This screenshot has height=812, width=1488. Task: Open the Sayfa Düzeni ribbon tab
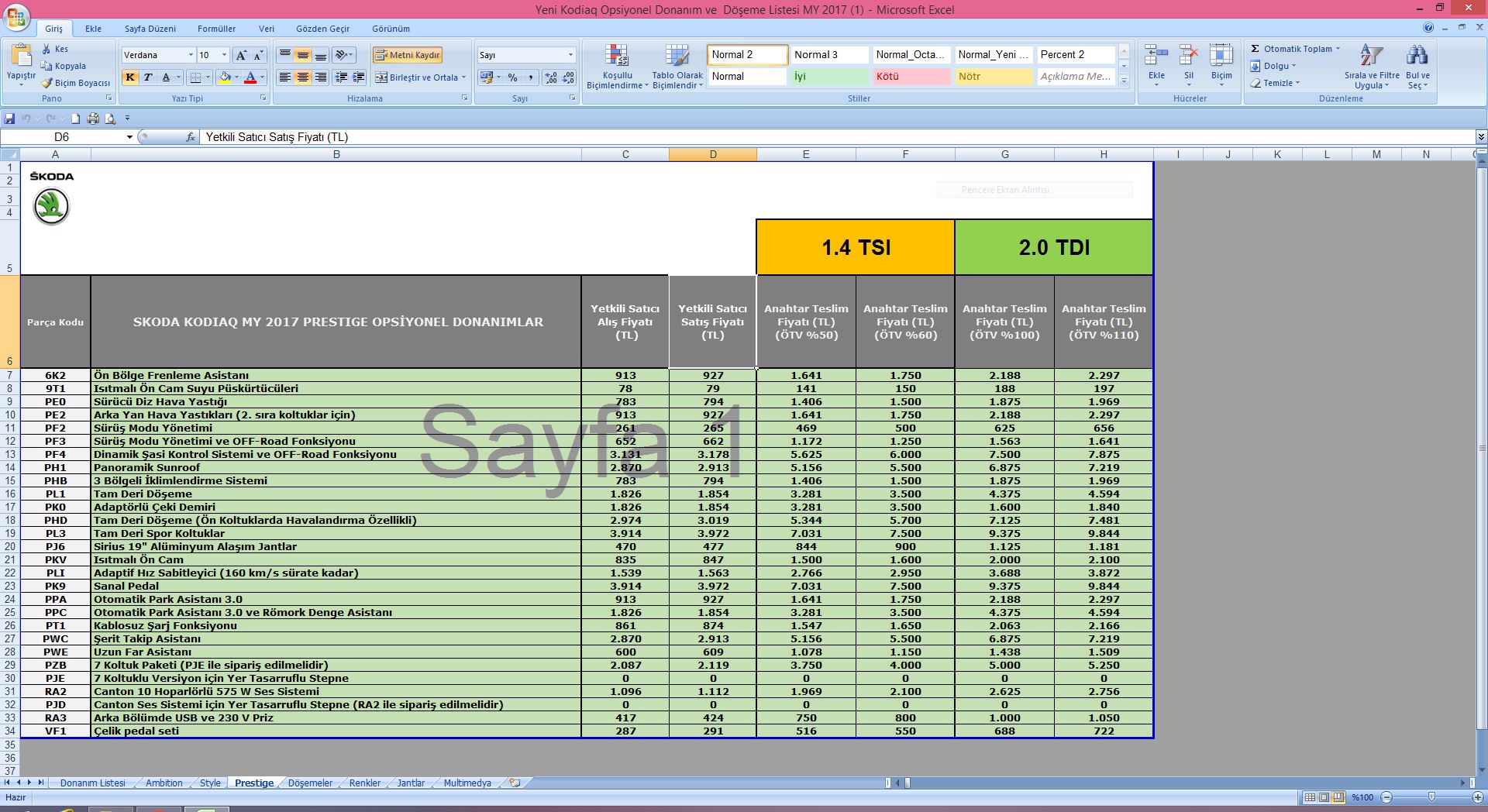point(150,29)
